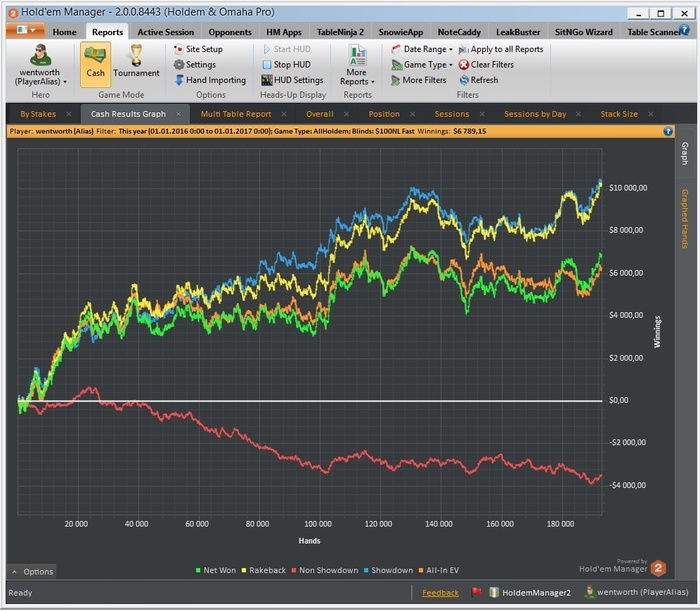The width and height of the screenshot is (700, 611).
Task: Expand the Options panel below the graph
Action: (x=32, y=572)
